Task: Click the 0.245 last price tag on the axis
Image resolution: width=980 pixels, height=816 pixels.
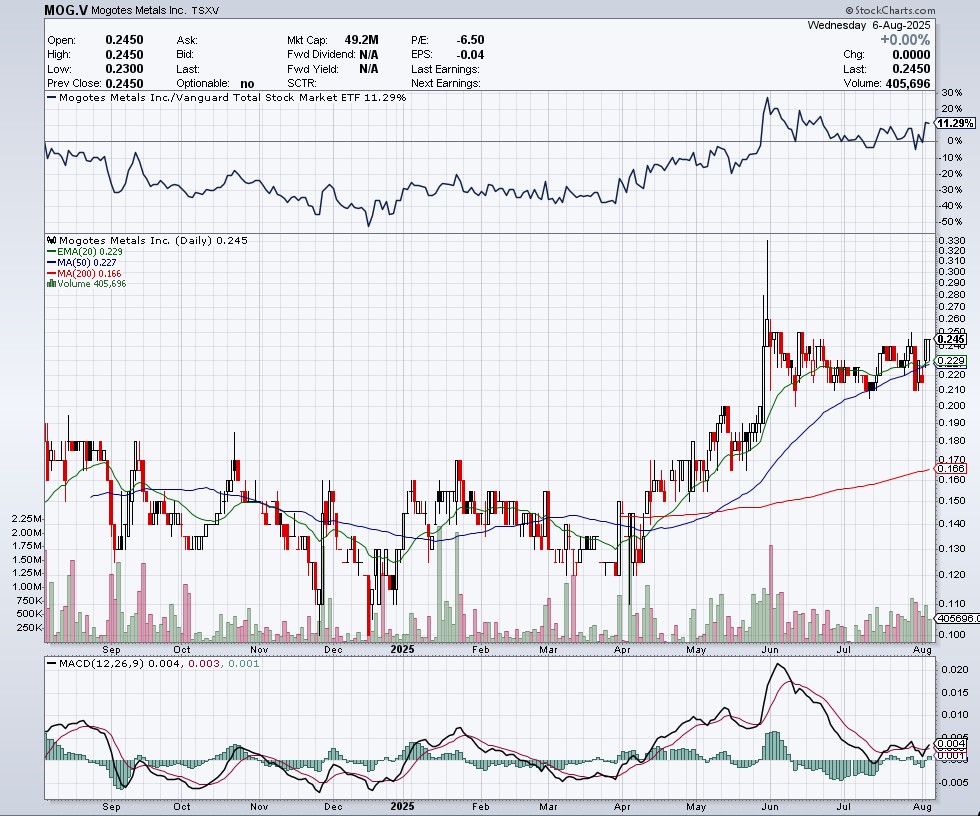Action: tap(952, 339)
